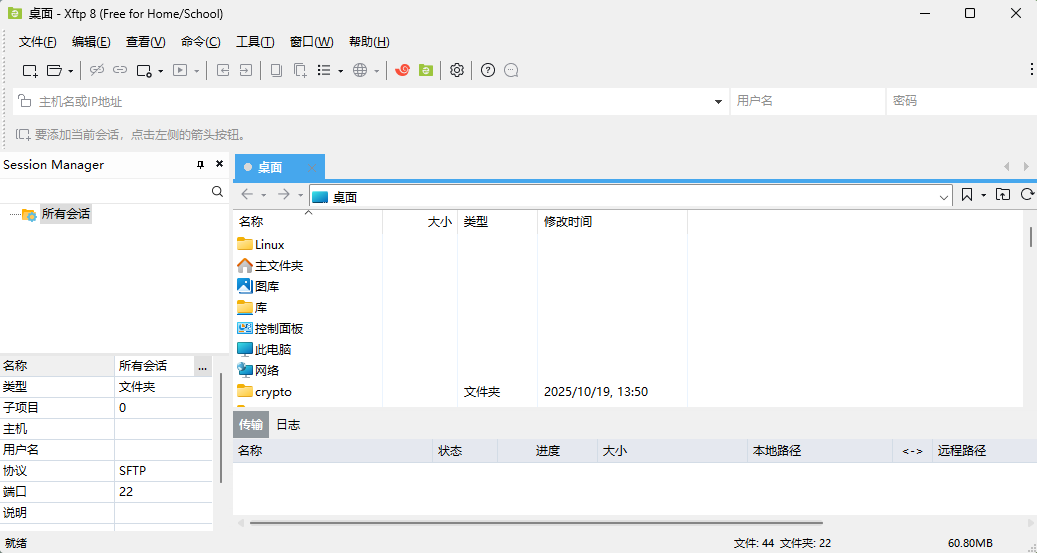Sort files by 修改时间 column header

568,222
